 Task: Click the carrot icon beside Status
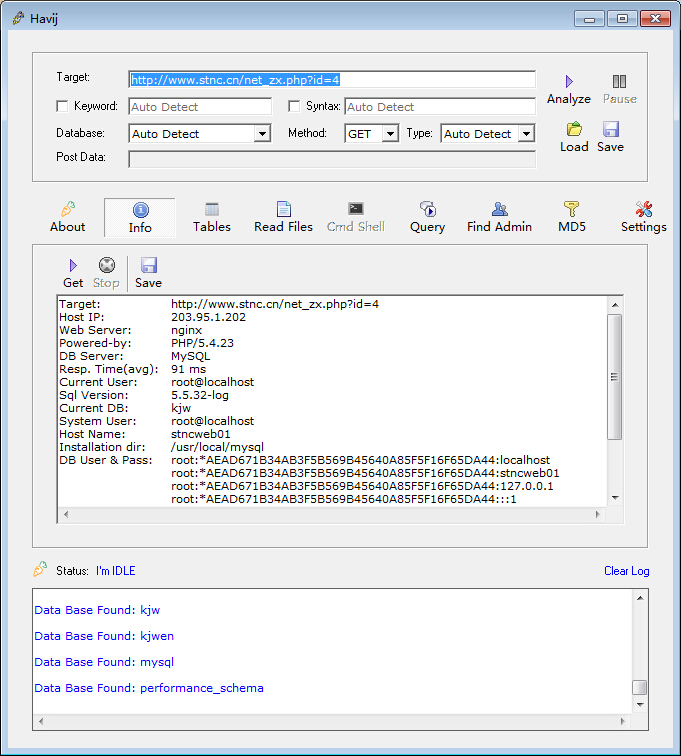(40, 569)
